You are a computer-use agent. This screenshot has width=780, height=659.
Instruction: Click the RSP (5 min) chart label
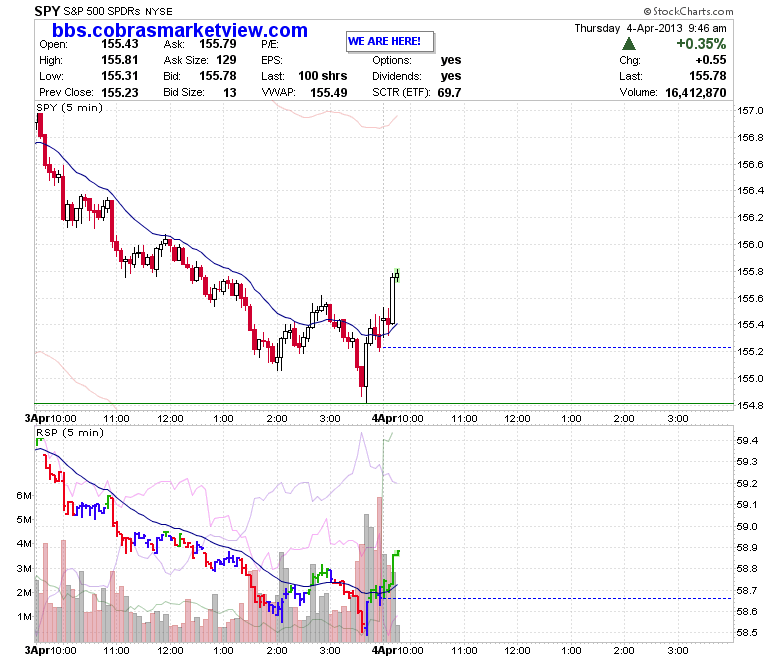tap(70, 433)
